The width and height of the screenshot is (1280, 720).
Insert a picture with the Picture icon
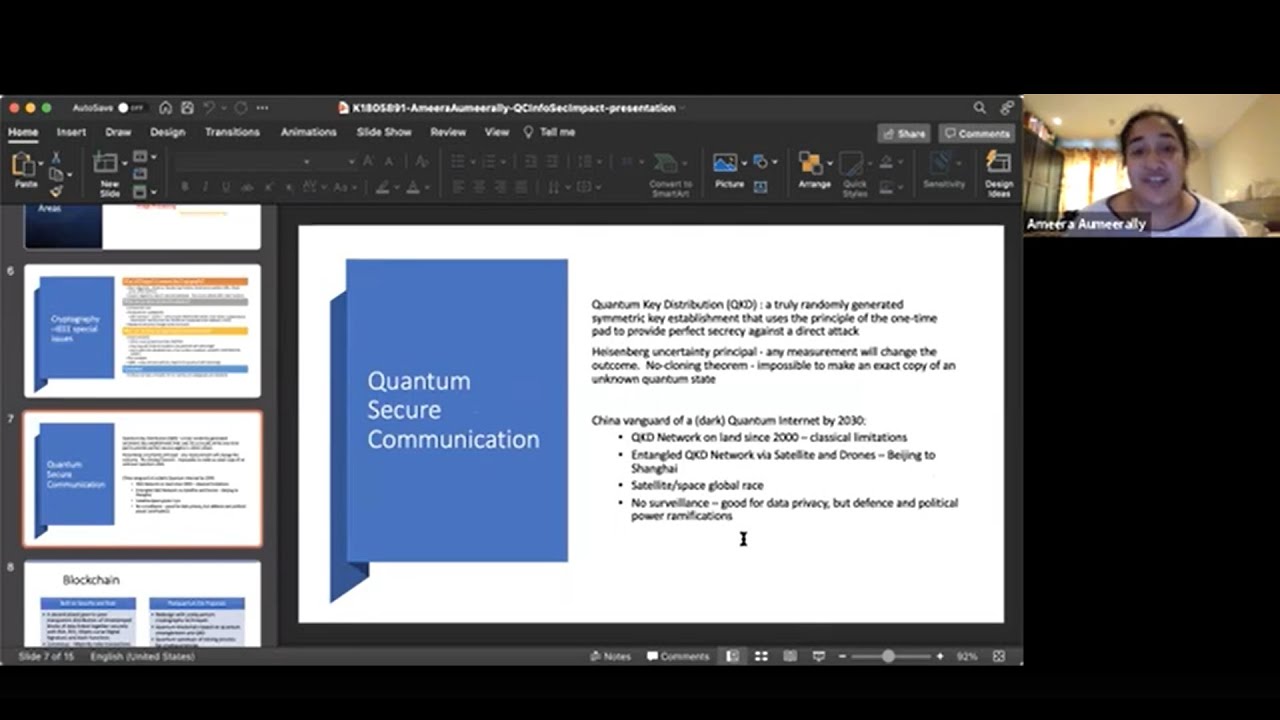coord(725,163)
